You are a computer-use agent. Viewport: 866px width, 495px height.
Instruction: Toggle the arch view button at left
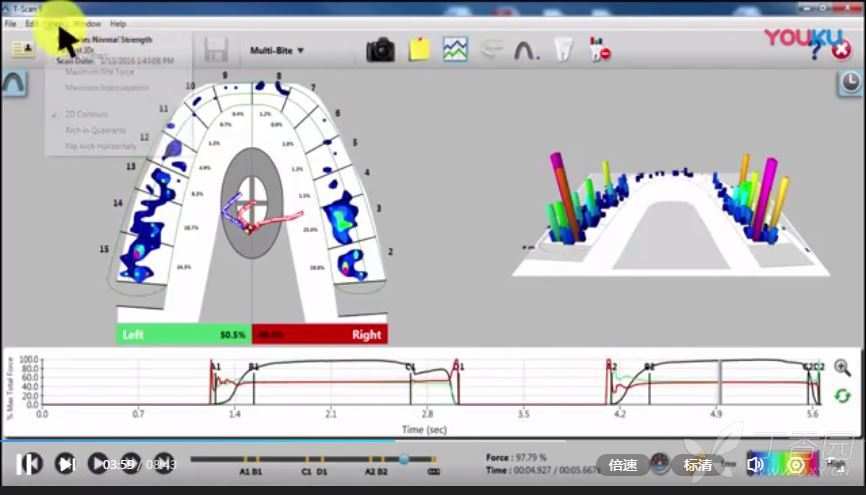coord(14,86)
